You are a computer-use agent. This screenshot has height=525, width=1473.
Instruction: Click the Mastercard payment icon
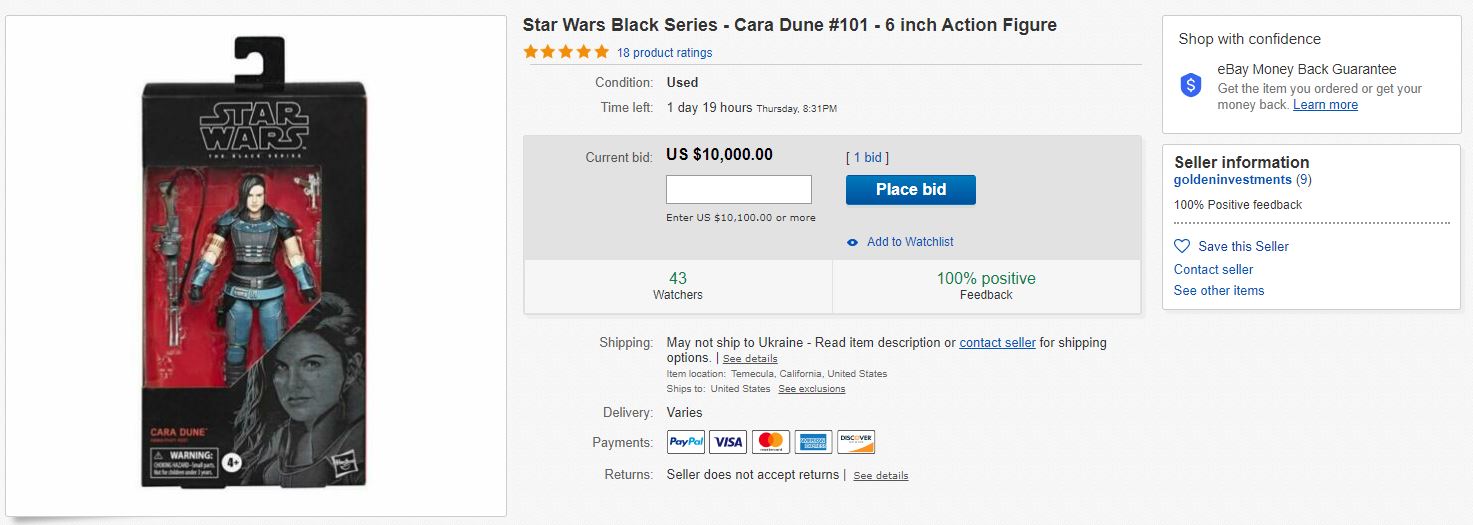pyautogui.click(x=771, y=442)
